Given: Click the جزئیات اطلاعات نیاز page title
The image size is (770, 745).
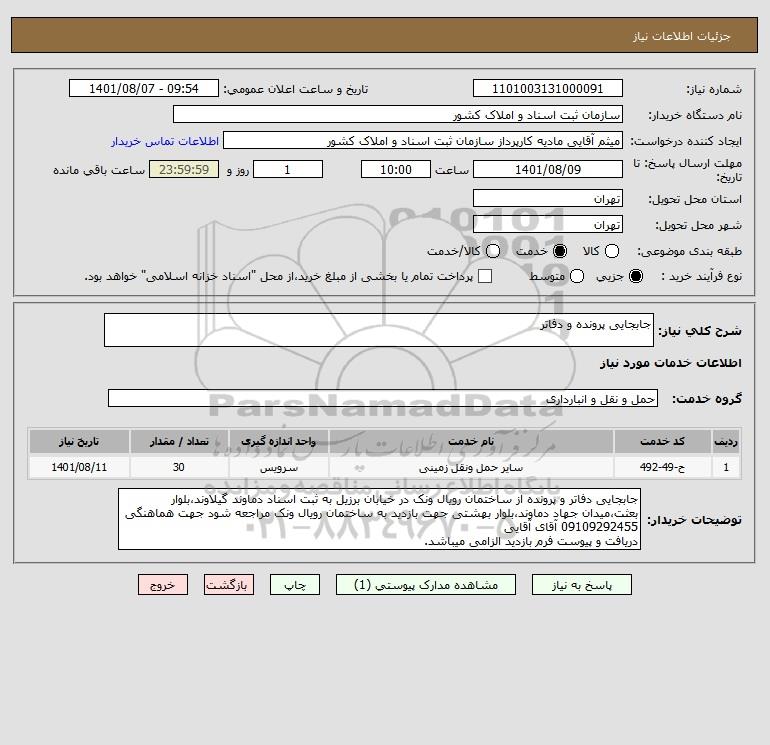Looking at the screenshot, I should [682, 36].
